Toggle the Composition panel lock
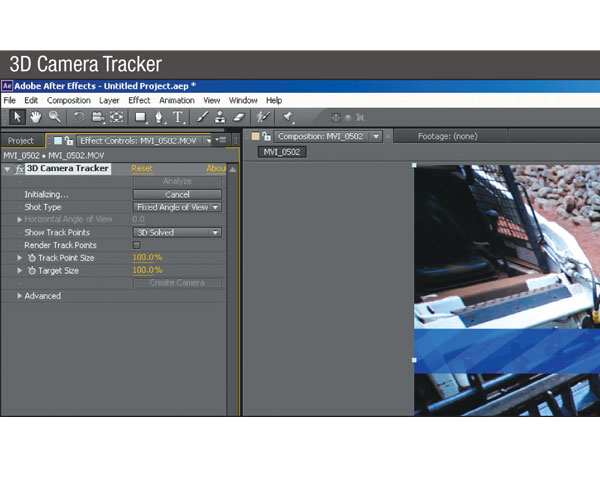Viewport: 600px width, 480px height. [x=266, y=136]
